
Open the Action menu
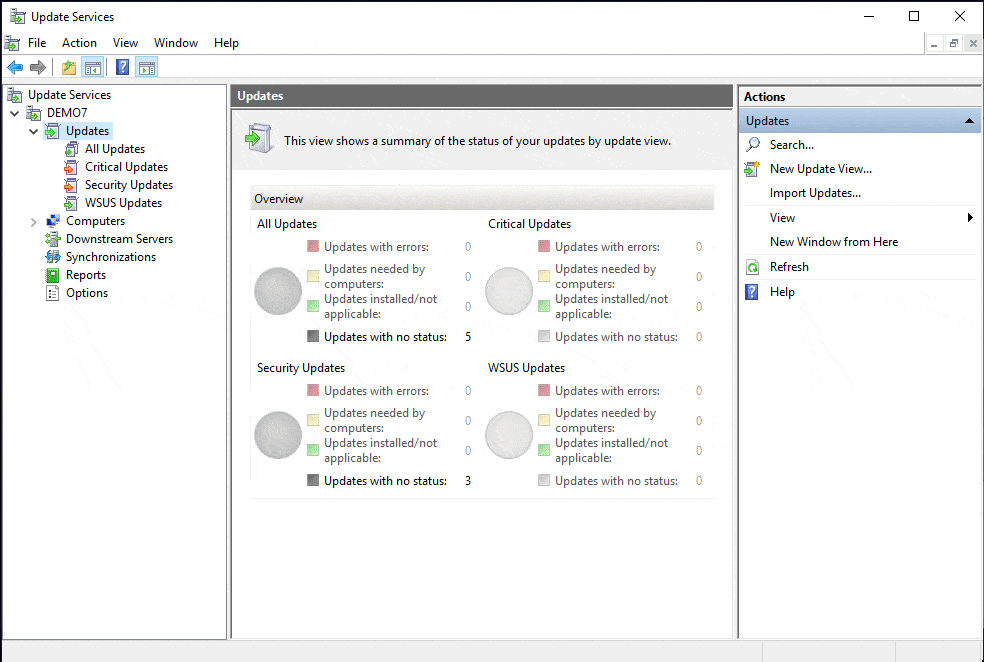79,43
